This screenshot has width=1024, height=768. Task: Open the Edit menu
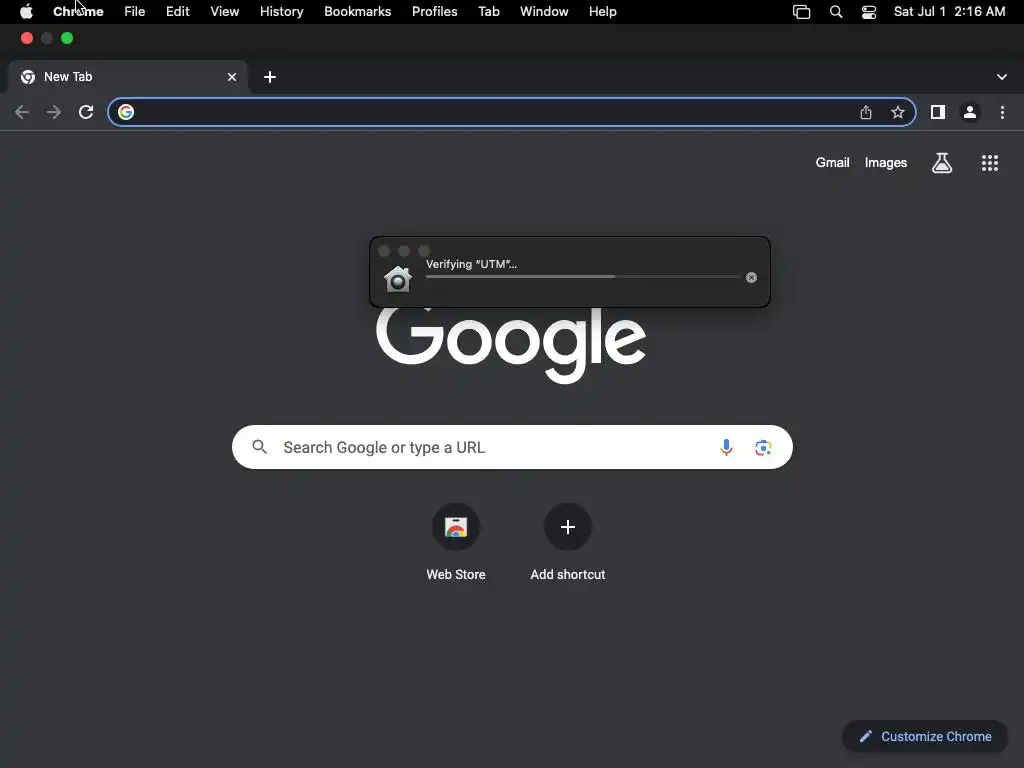178,12
